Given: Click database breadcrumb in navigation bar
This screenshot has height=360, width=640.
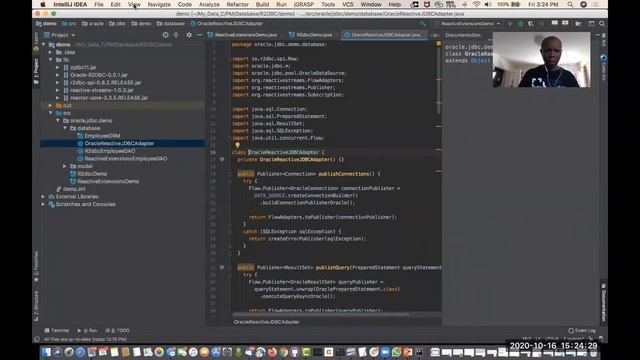Looking at the screenshot, I should [171, 24].
